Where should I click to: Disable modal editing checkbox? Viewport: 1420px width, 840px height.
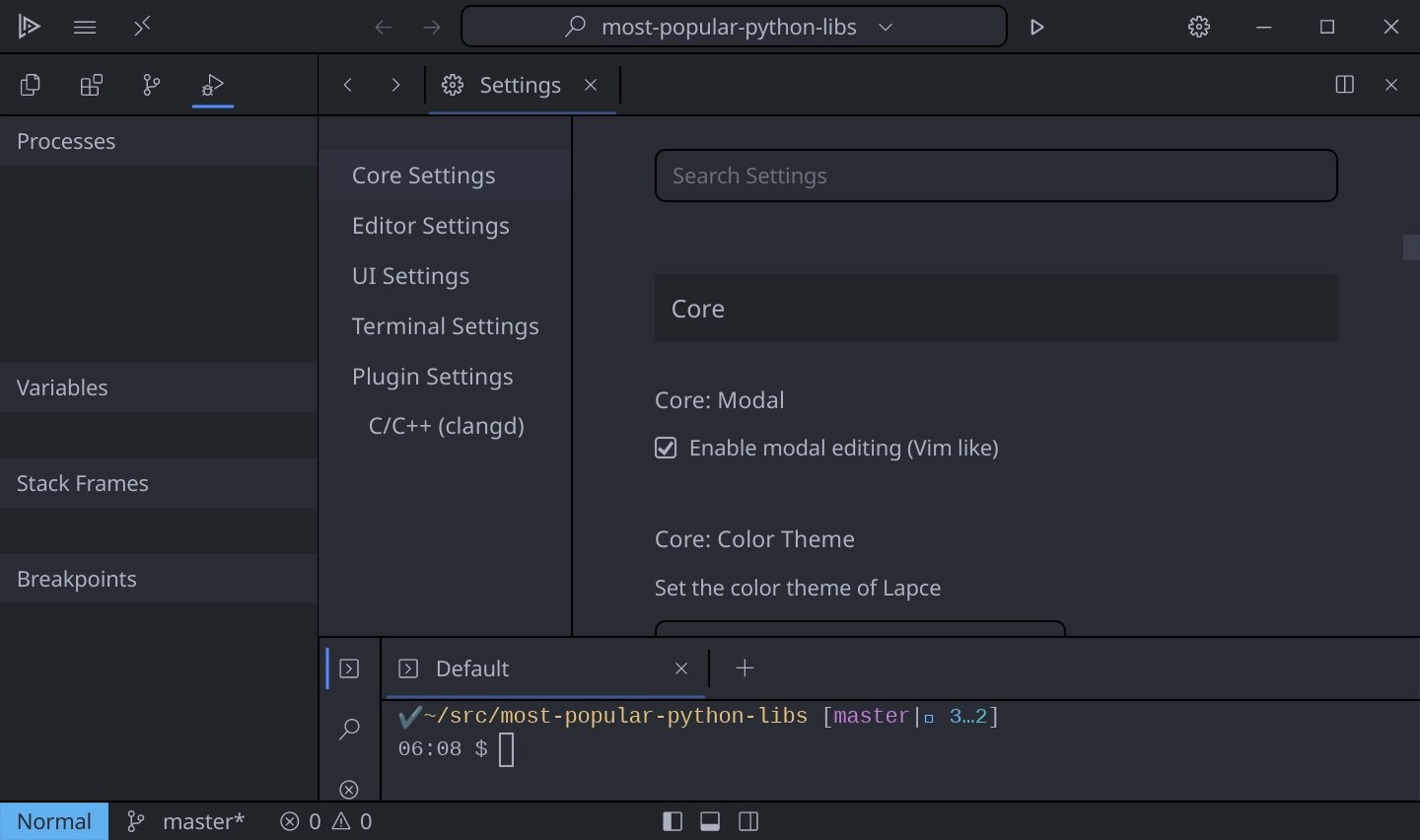[x=666, y=449]
